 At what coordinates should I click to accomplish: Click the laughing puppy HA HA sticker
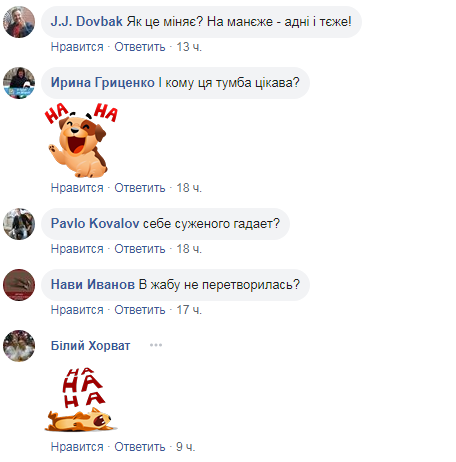pyautogui.click(x=81, y=140)
